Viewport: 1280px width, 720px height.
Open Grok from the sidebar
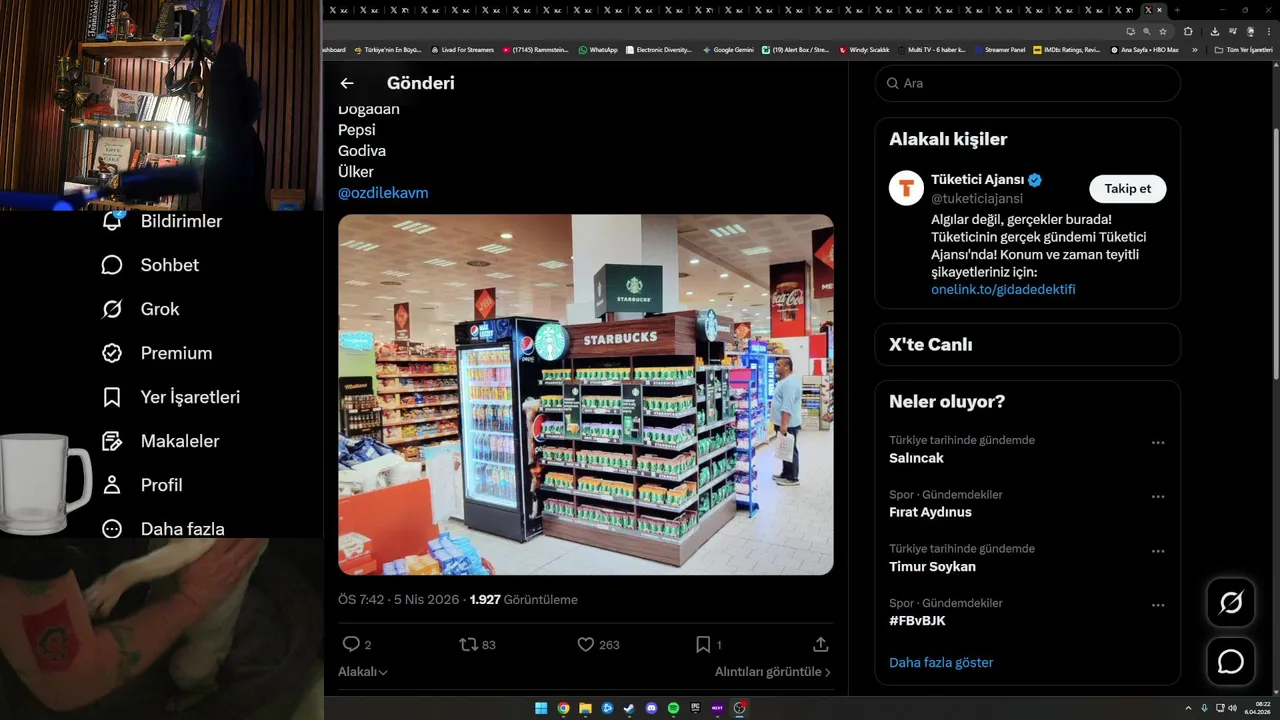(x=141, y=309)
